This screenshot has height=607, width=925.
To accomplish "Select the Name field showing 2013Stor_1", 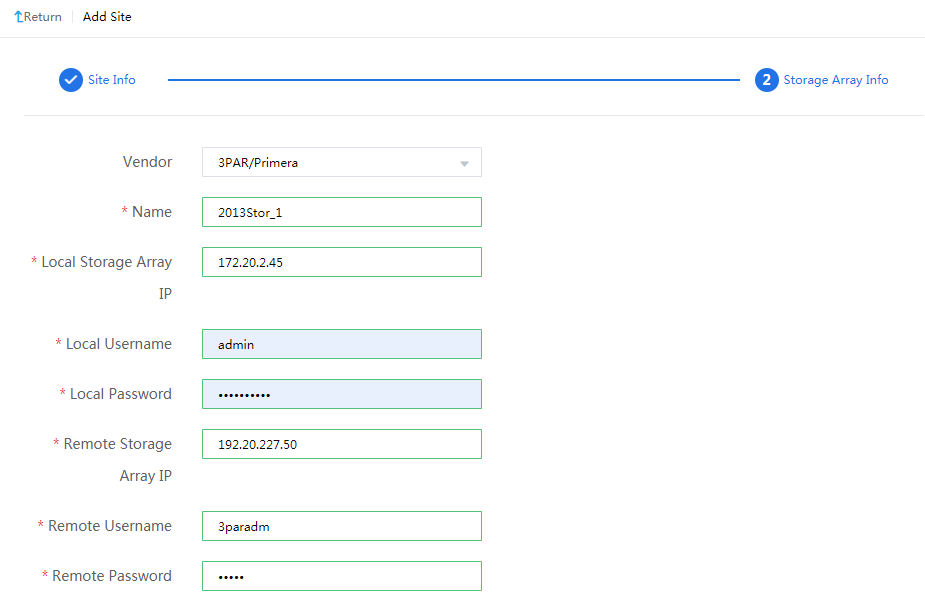I will point(341,211).
